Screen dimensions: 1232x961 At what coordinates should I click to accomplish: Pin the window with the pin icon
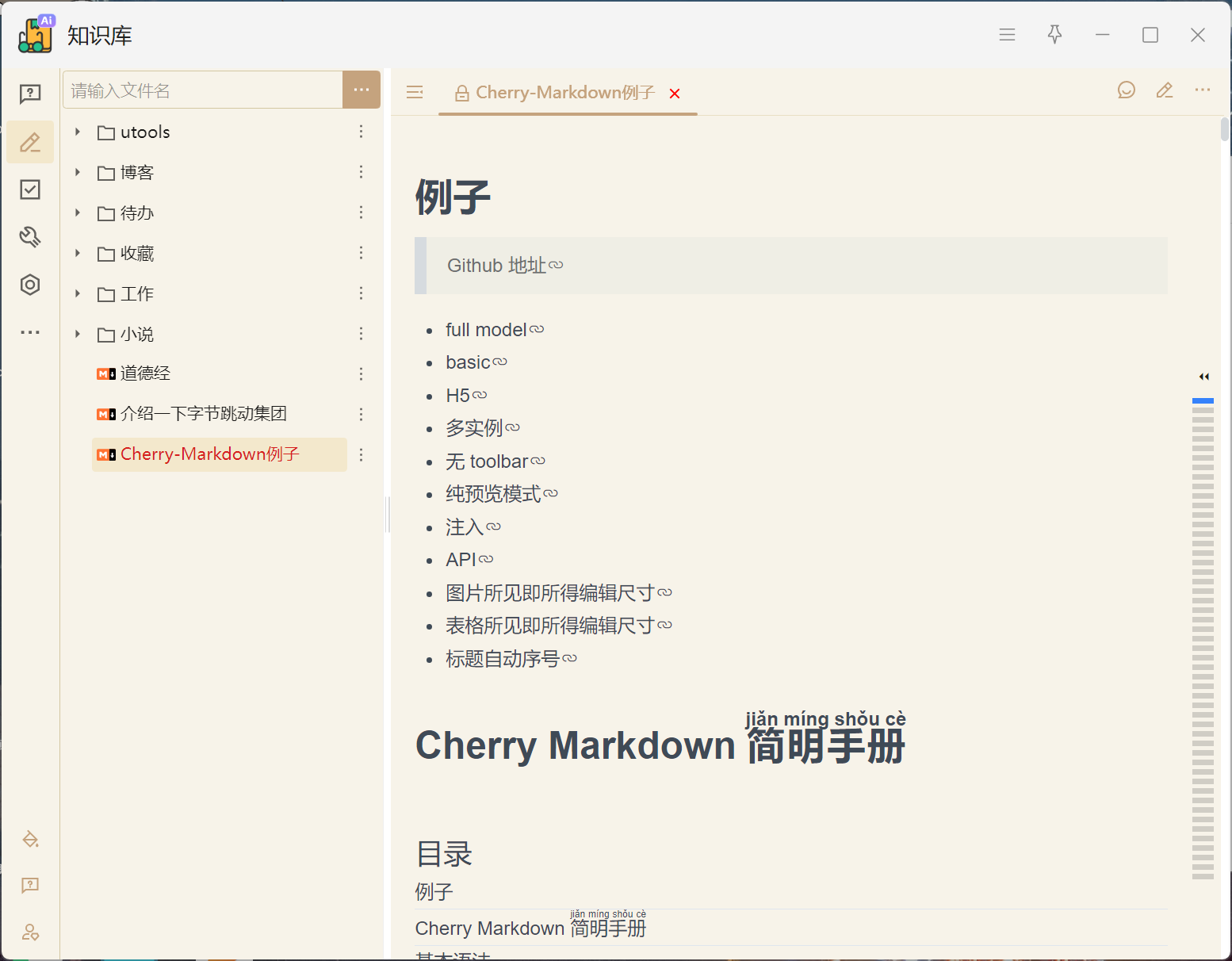[1054, 35]
